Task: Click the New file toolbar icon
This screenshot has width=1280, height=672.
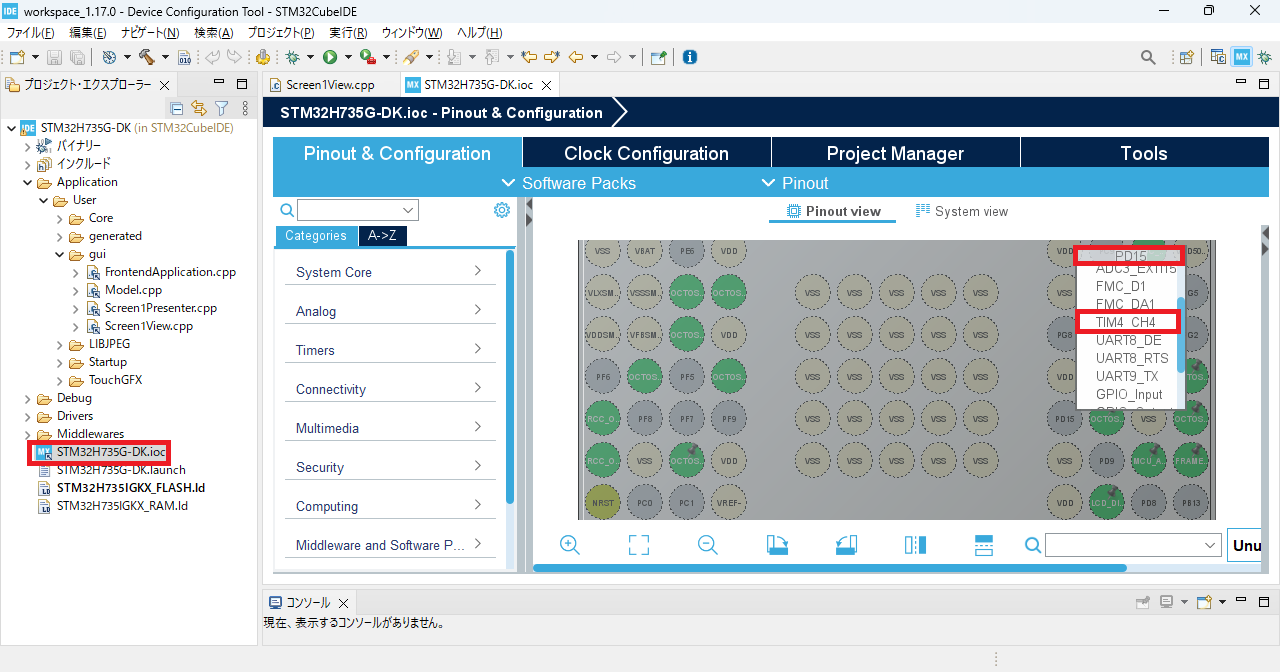Action: point(17,57)
